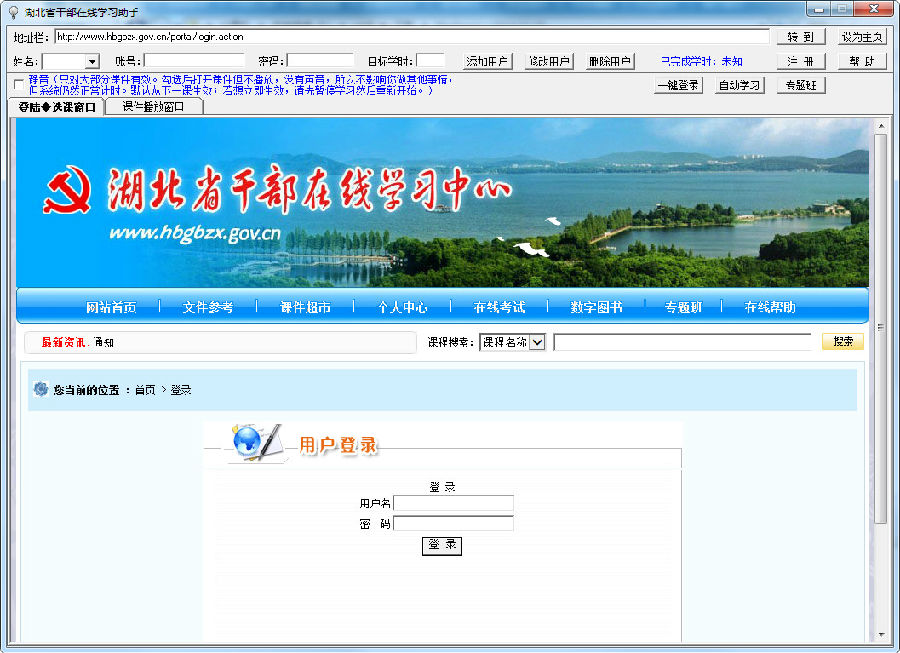Expand the 课程名称 search type dropdown
Viewport: 900px width, 653px height.
pyautogui.click(x=537, y=342)
